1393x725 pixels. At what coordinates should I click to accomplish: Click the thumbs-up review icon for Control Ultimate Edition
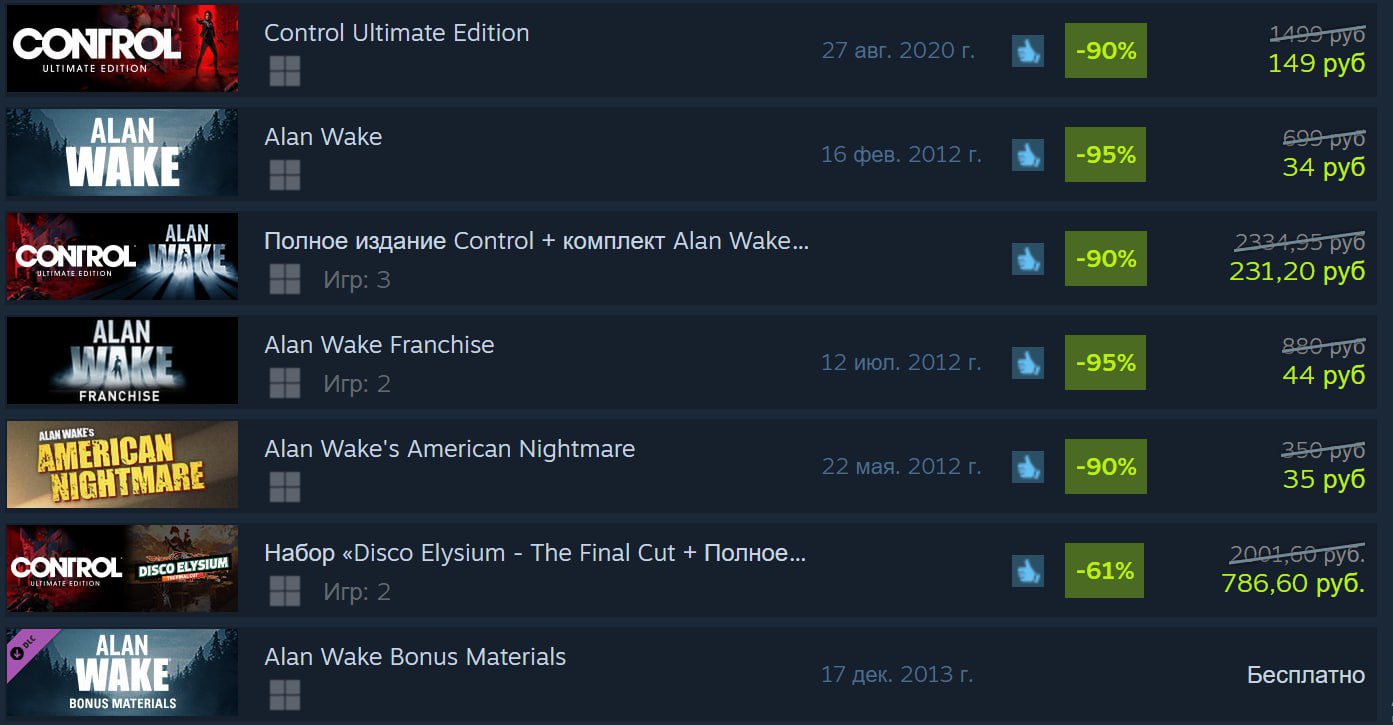[1028, 51]
